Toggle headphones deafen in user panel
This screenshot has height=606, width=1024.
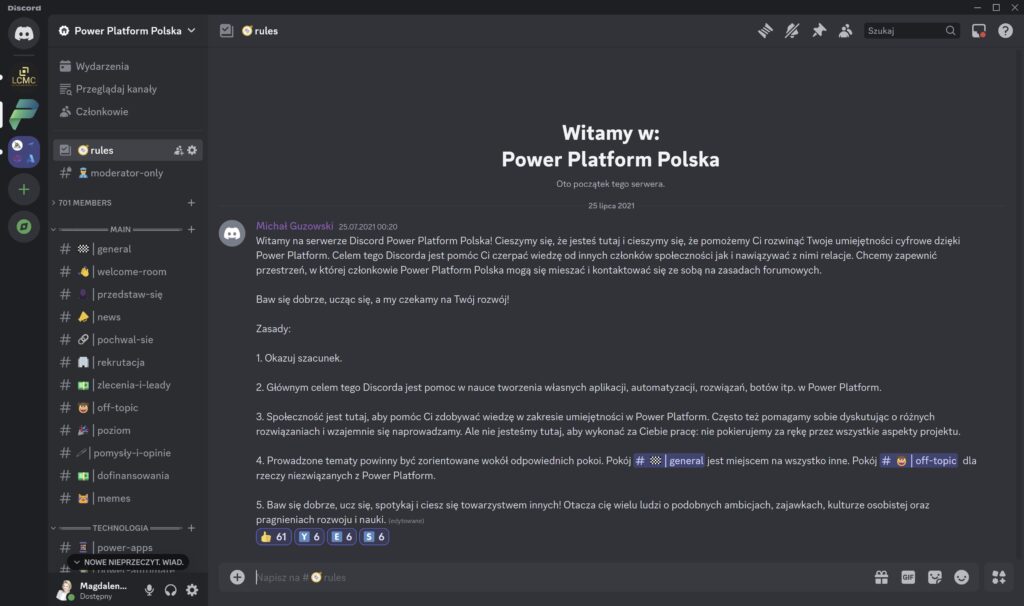tap(170, 590)
